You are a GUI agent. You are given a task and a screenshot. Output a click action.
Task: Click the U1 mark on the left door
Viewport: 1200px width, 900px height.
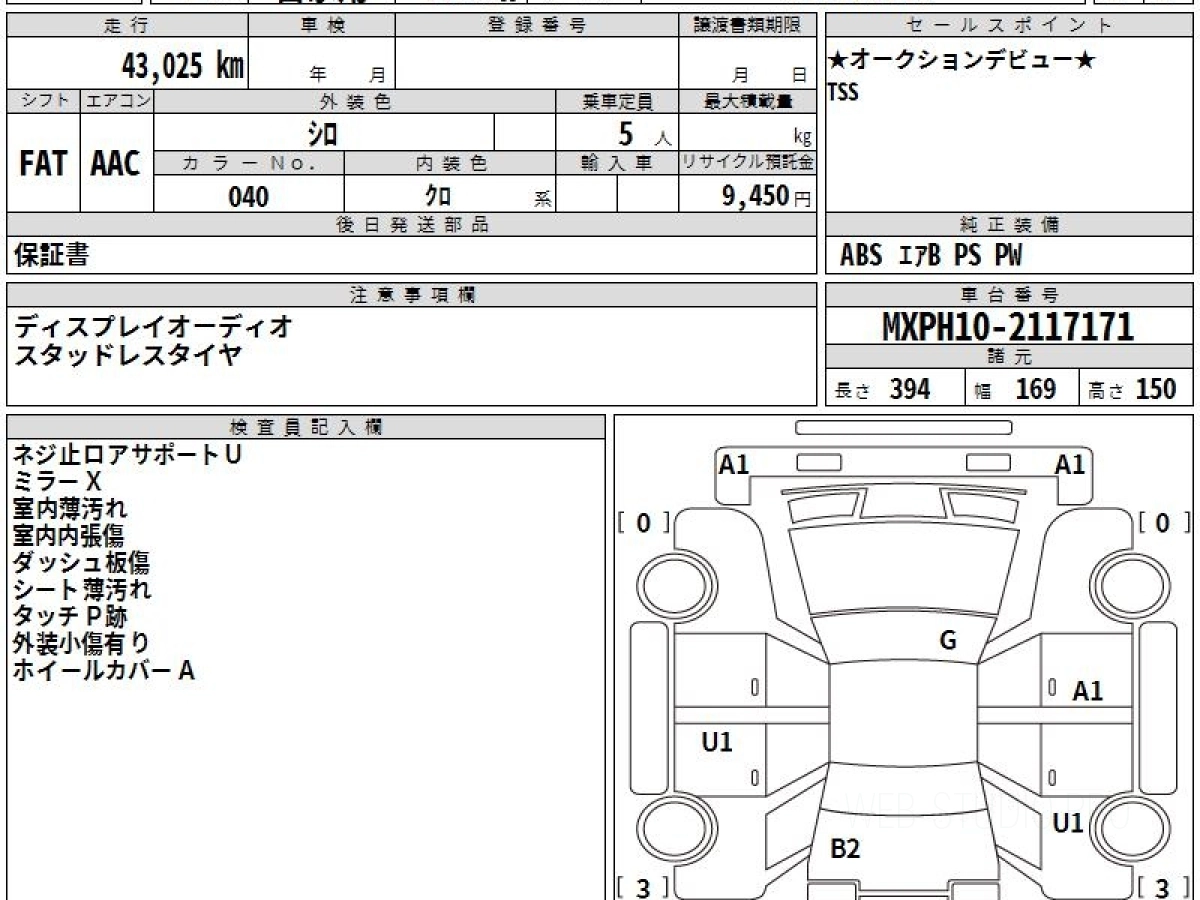coord(717,742)
